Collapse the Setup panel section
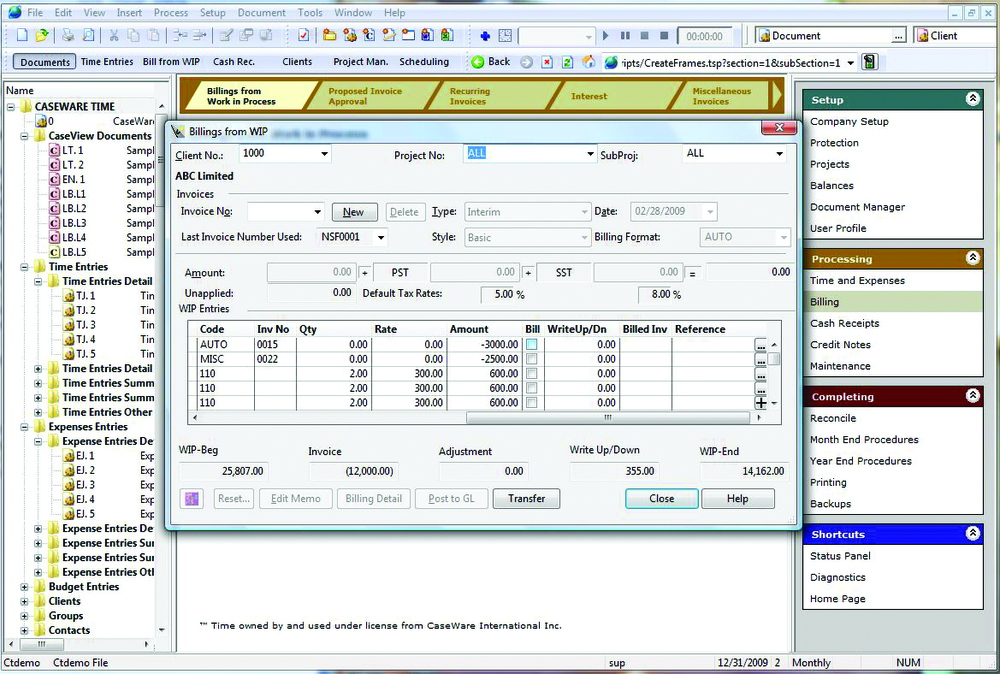Image resolution: width=1000 pixels, height=674 pixels. pyautogui.click(x=971, y=100)
